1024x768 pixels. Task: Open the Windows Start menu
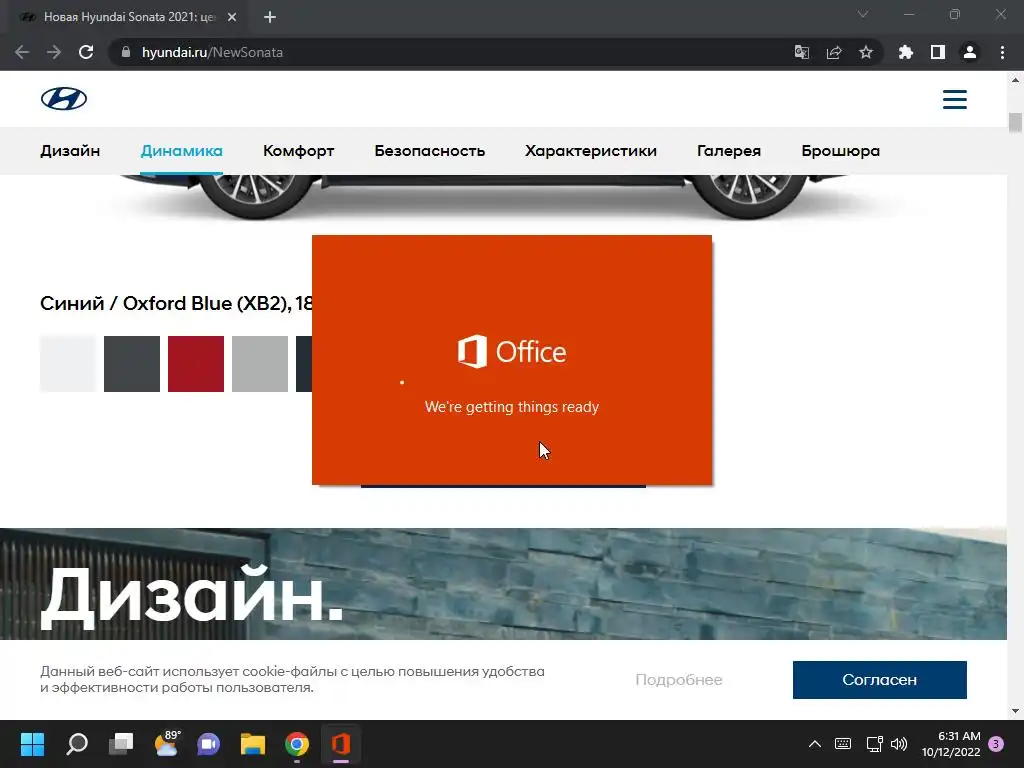pyautogui.click(x=32, y=744)
